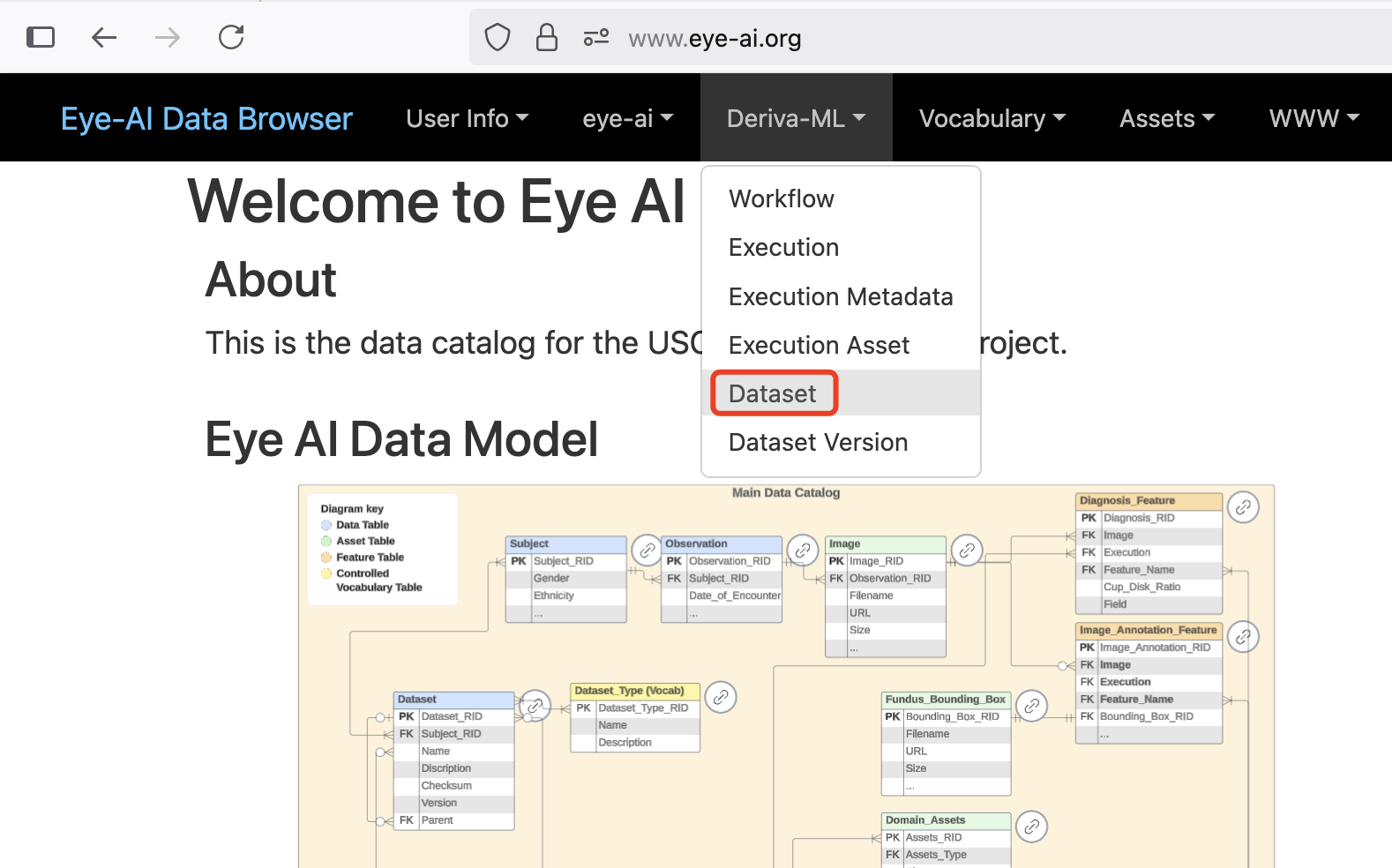Go back to the previous page

[x=104, y=37]
